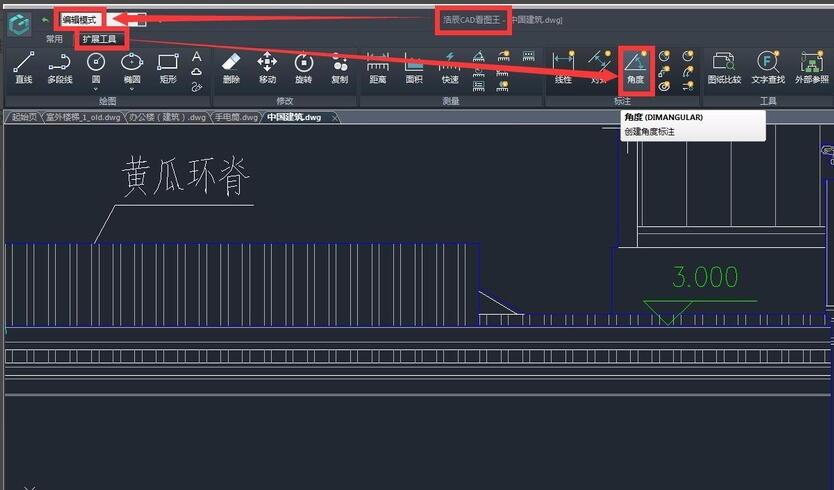This screenshot has width=834, height=490.
Task: Switch to the 常用 ribbon tab
Action: point(54,39)
